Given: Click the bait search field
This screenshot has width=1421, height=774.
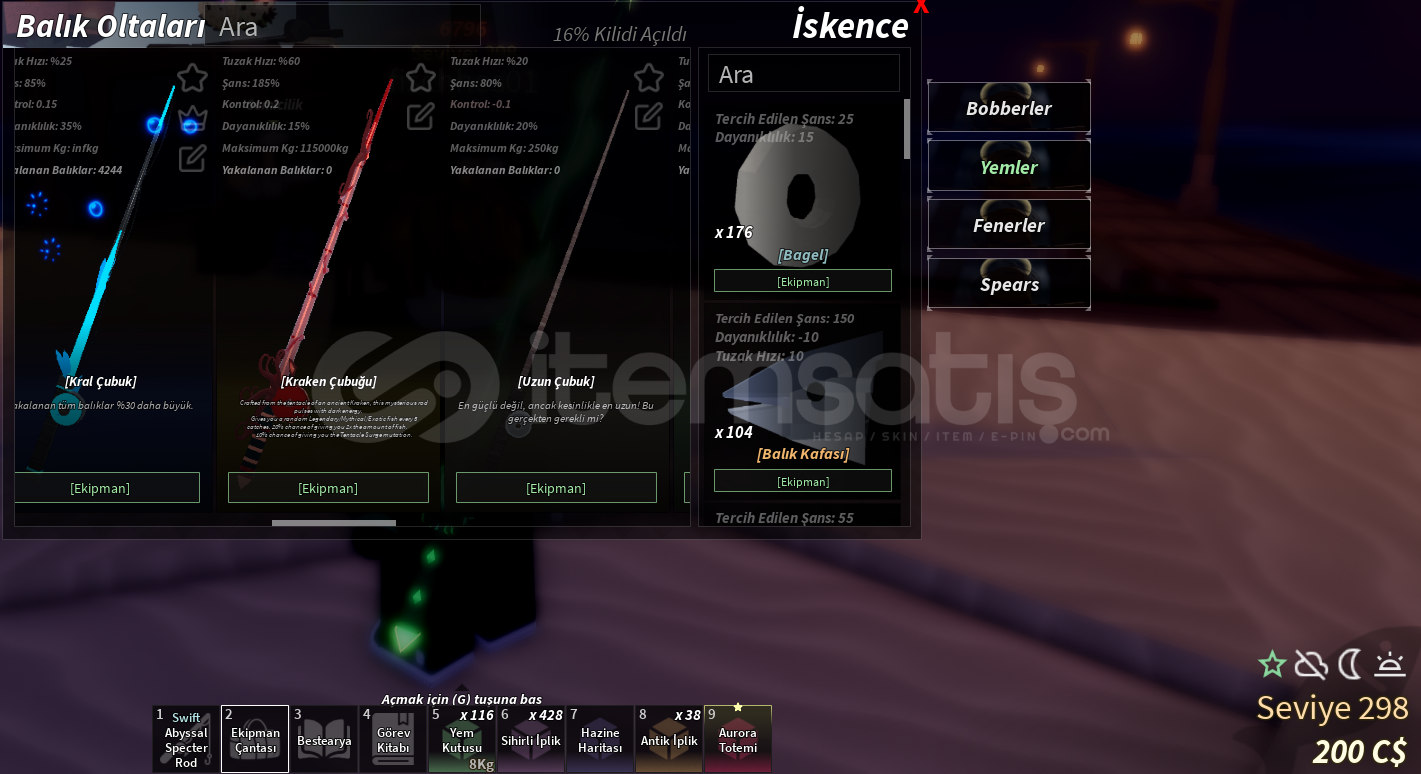Looking at the screenshot, I should (803, 74).
